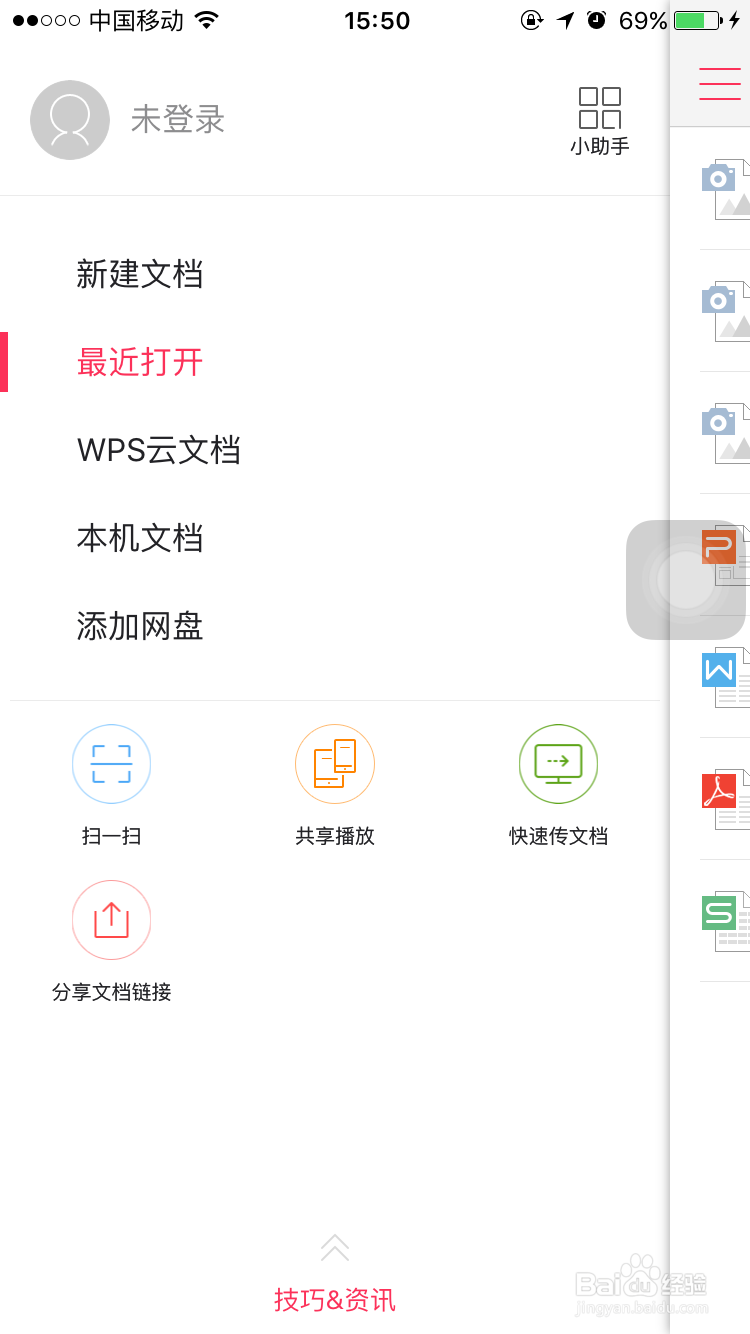
Task: Tap the 分享文档链接 label
Action: pos(111,992)
